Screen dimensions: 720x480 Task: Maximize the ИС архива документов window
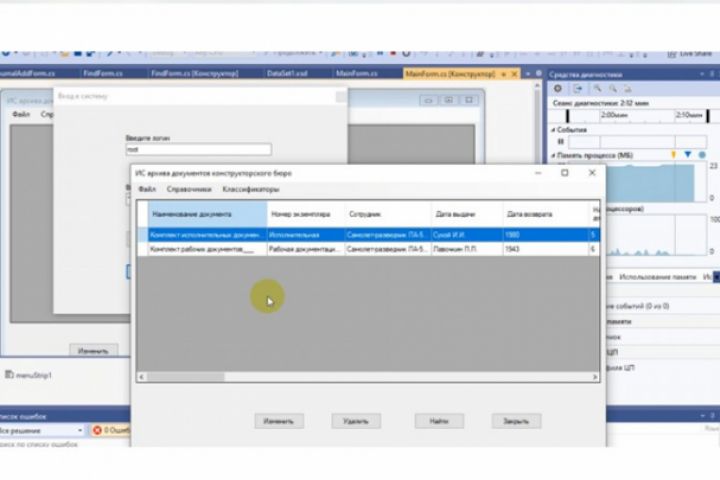pyautogui.click(x=565, y=173)
